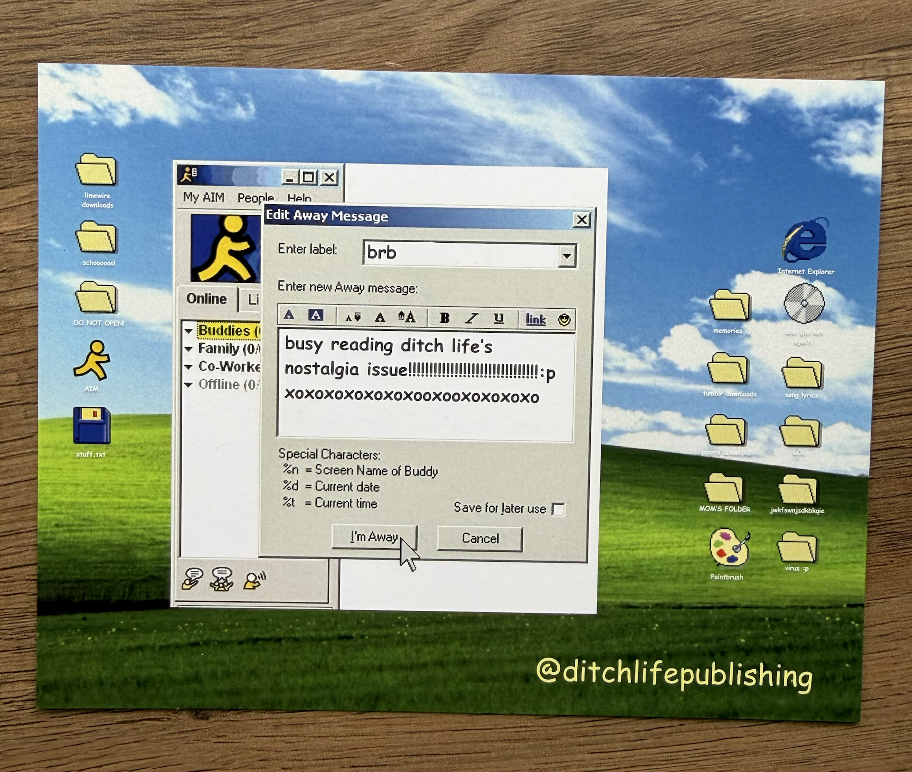Select the shrink font size icon

click(352, 317)
